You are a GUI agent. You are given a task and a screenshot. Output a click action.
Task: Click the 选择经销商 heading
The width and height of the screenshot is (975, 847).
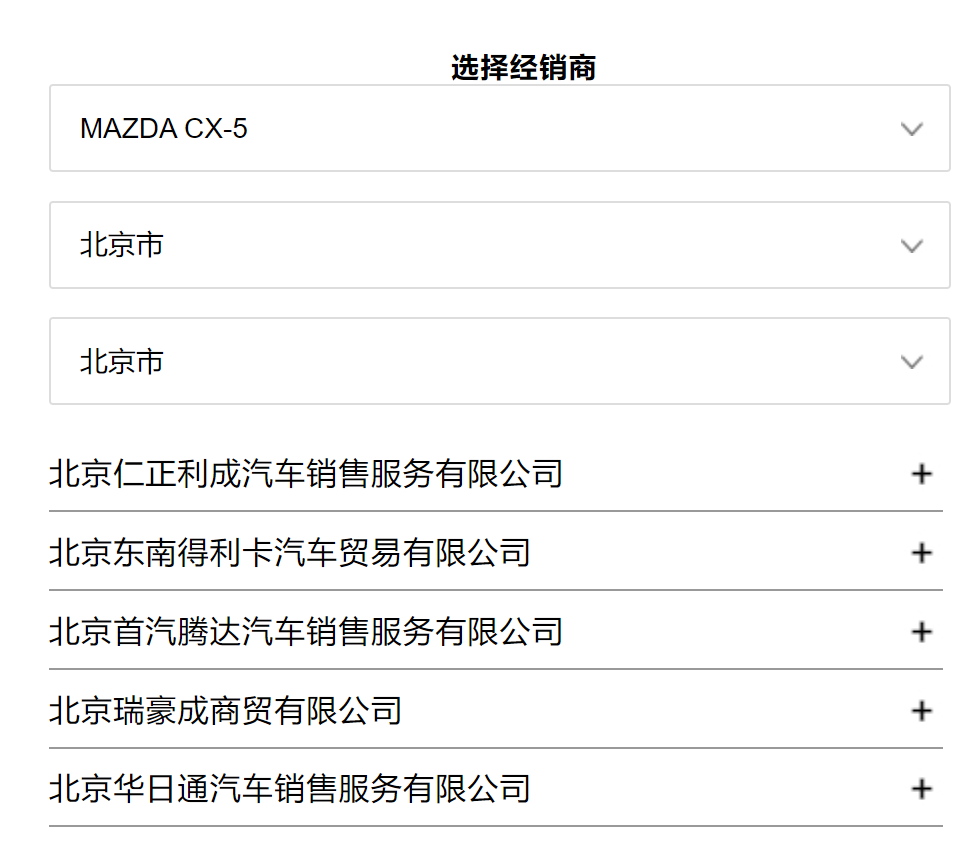pyautogui.click(x=524, y=67)
